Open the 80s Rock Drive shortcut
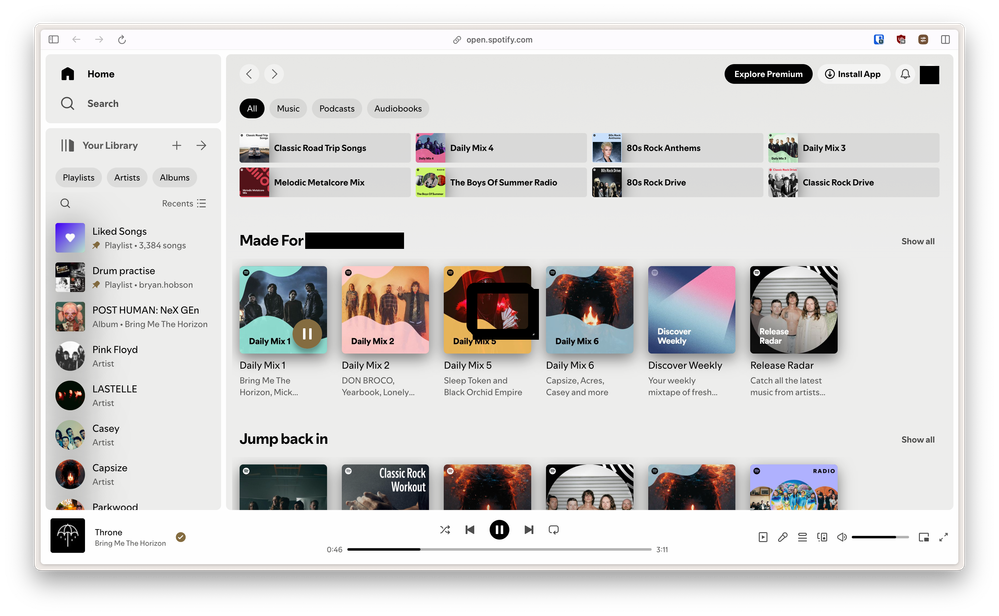 click(677, 182)
